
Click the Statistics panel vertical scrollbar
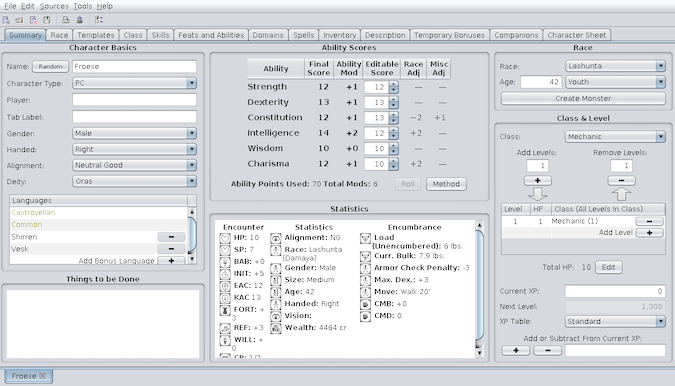click(x=479, y=289)
